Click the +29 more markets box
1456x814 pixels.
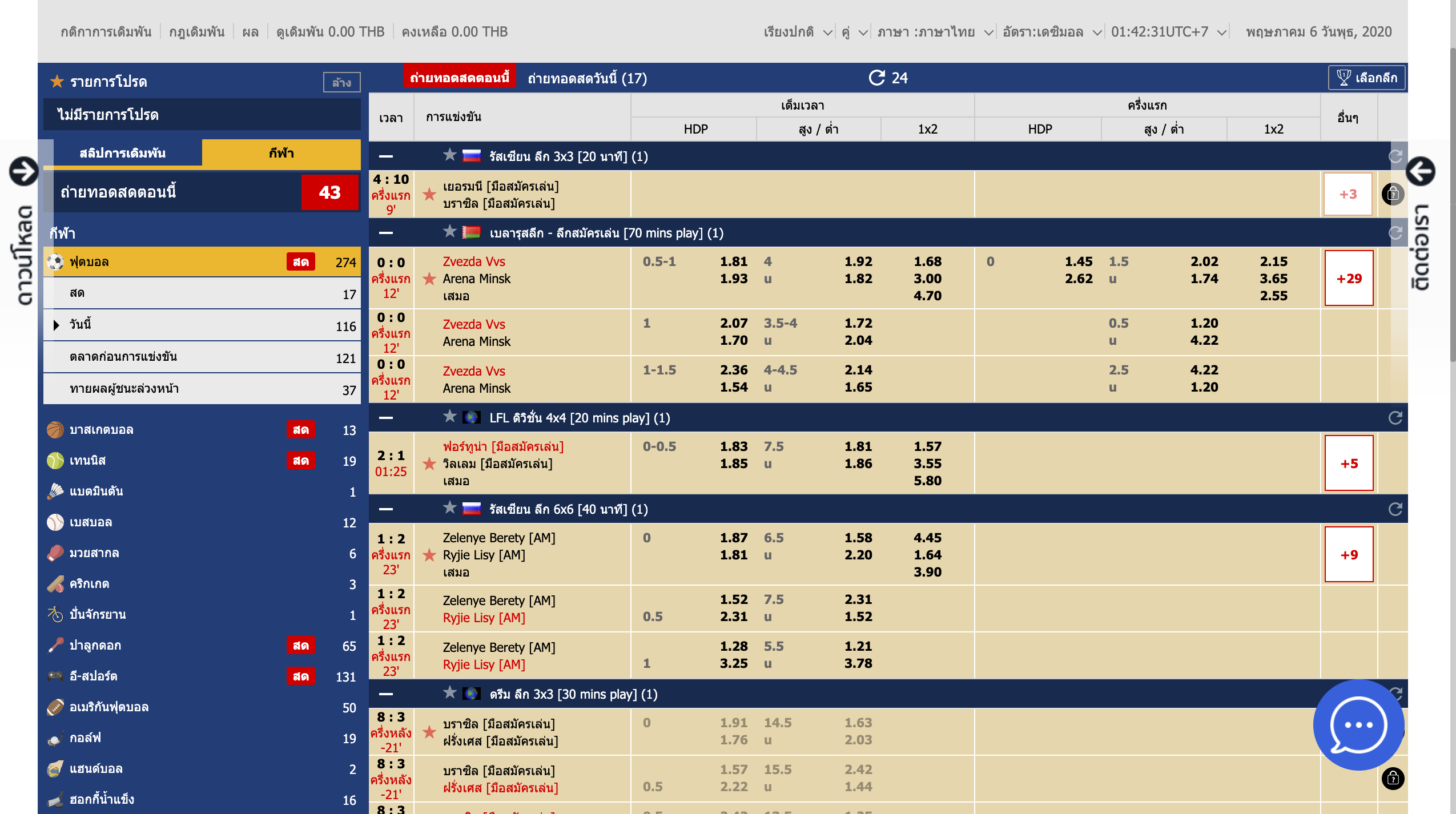pyautogui.click(x=1349, y=279)
